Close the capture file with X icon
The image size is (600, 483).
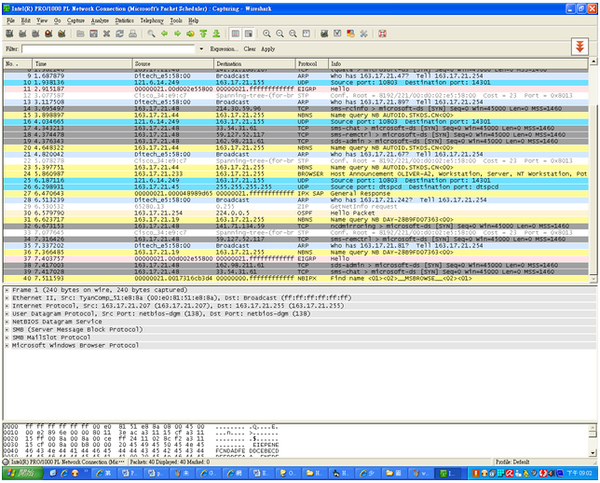106,34
